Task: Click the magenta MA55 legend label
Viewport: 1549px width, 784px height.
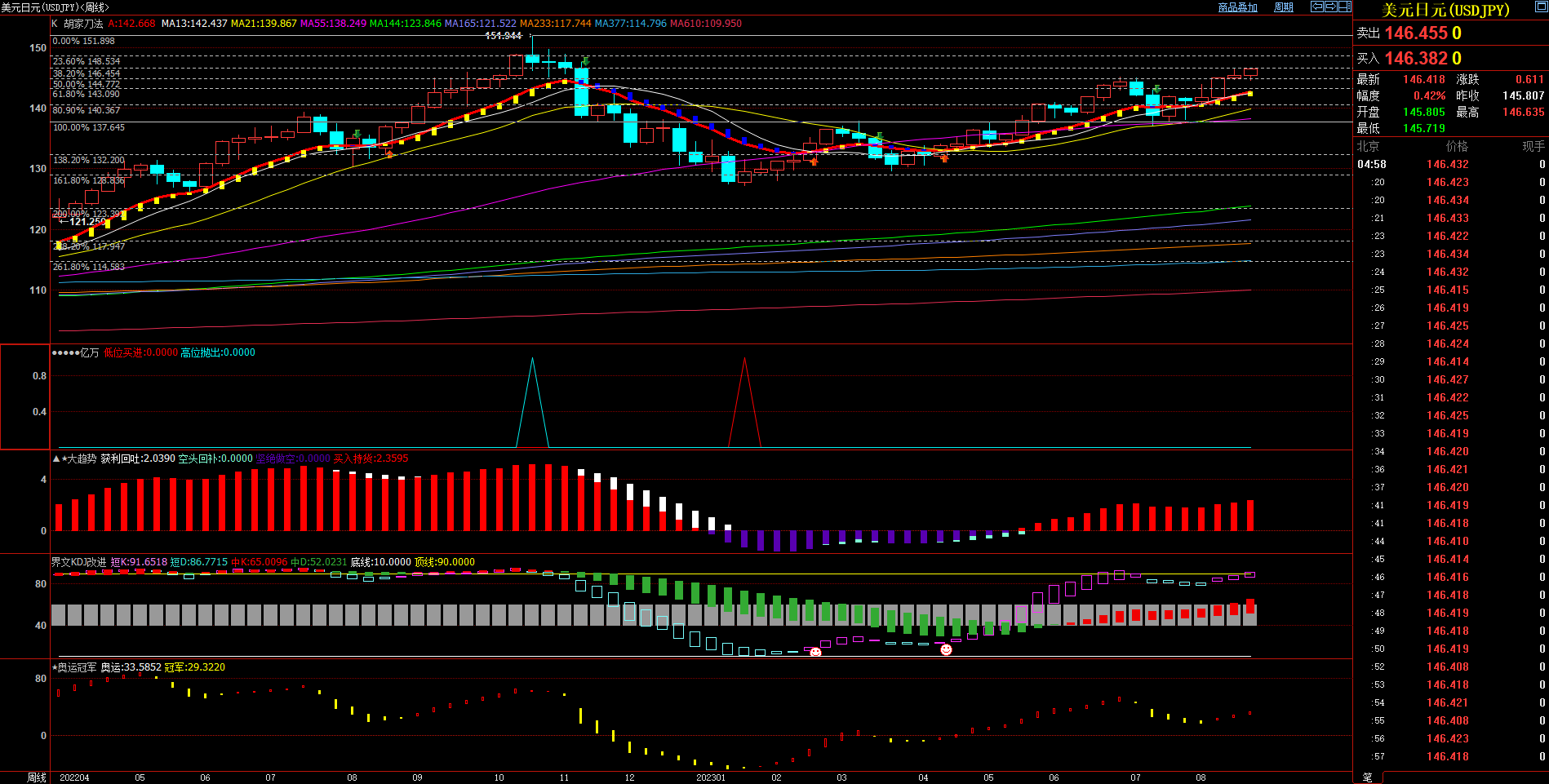Action: 333,24
